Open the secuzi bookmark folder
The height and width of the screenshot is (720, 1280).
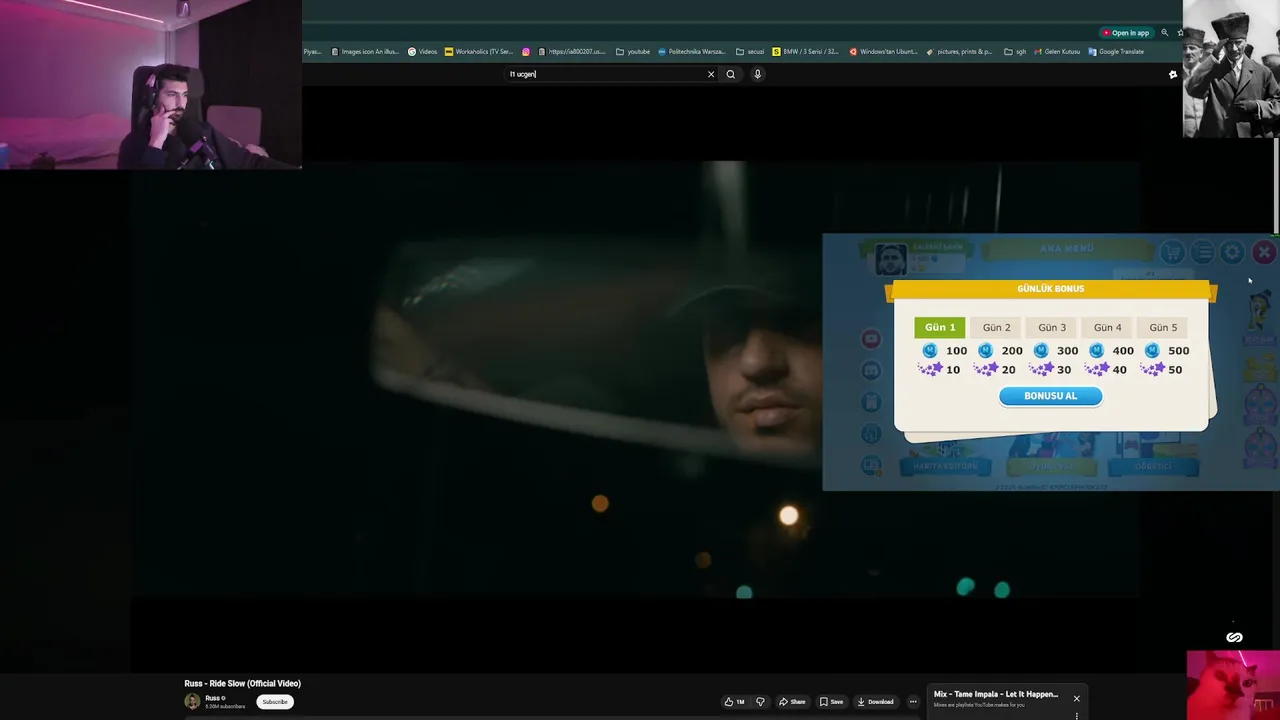pyautogui.click(x=750, y=52)
